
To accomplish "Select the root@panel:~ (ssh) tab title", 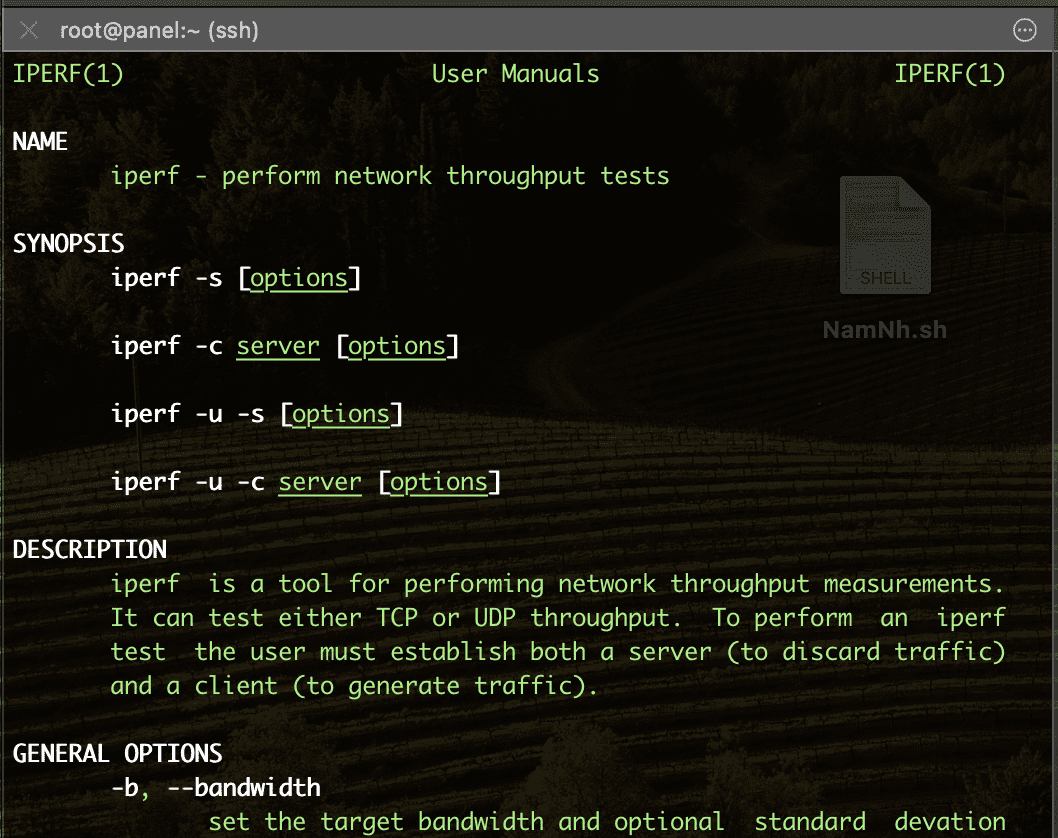I will tap(159, 31).
